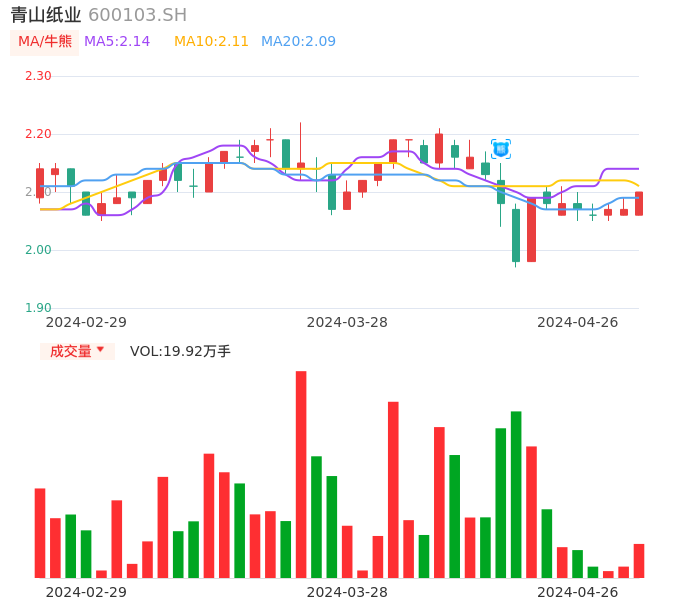Click the VOL:19.92万手 volume readout

click(180, 351)
